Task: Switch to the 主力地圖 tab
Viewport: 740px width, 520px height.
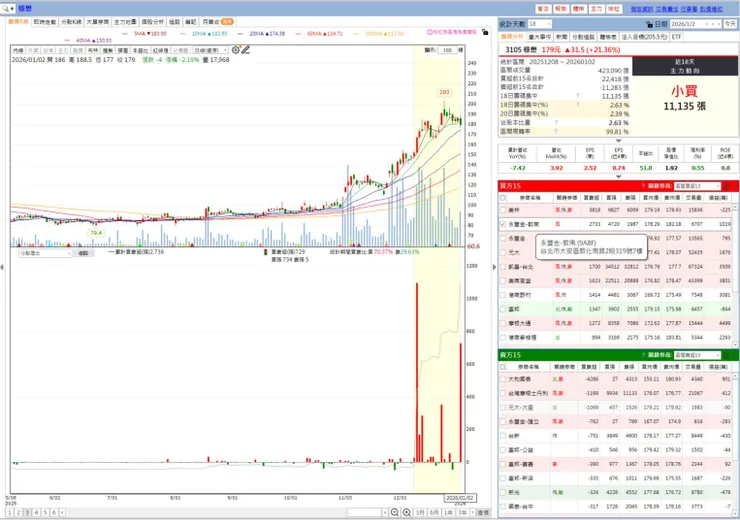Action: click(x=125, y=22)
